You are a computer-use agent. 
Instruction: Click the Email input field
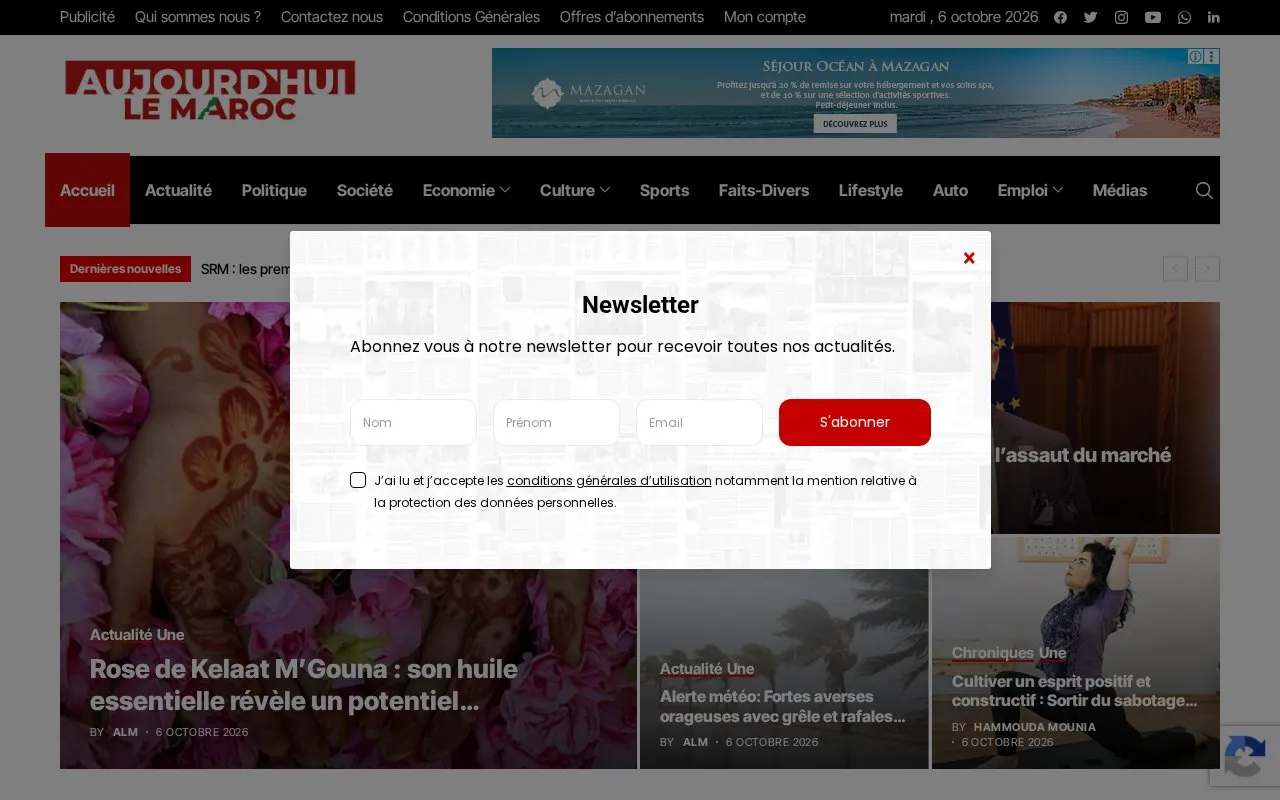pyautogui.click(x=699, y=422)
